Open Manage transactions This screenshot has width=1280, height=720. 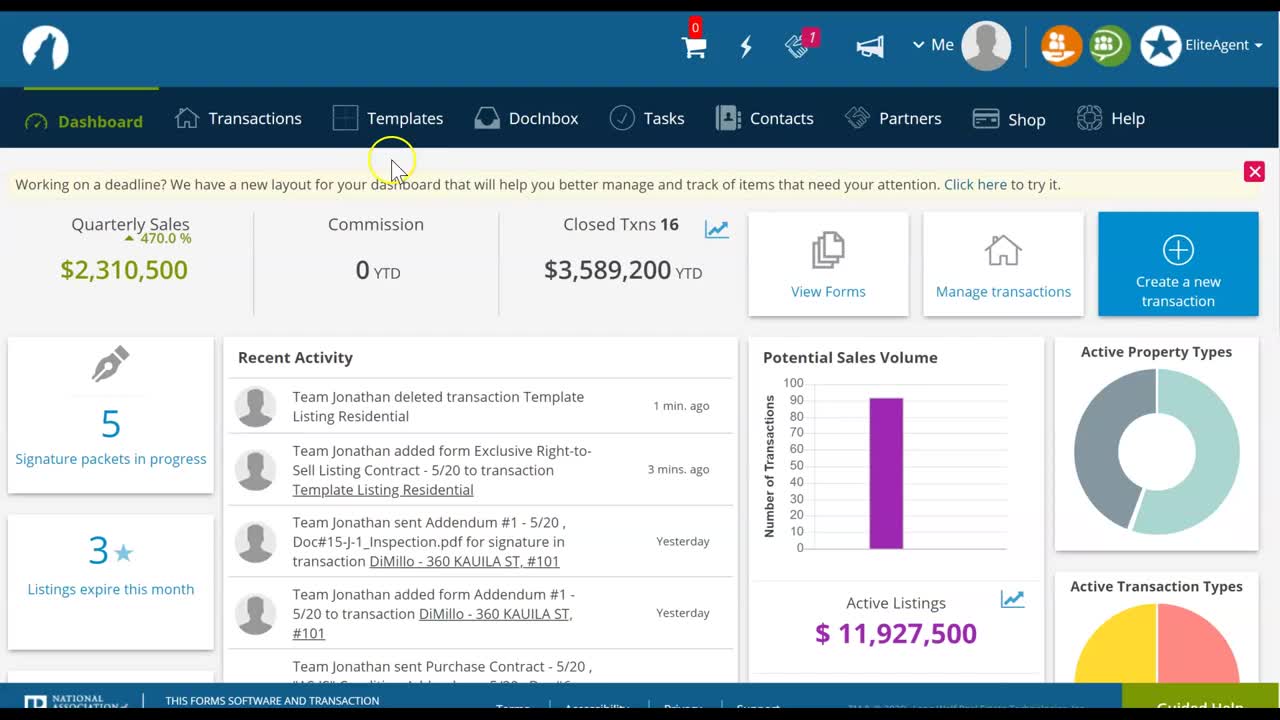click(x=1003, y=264)
